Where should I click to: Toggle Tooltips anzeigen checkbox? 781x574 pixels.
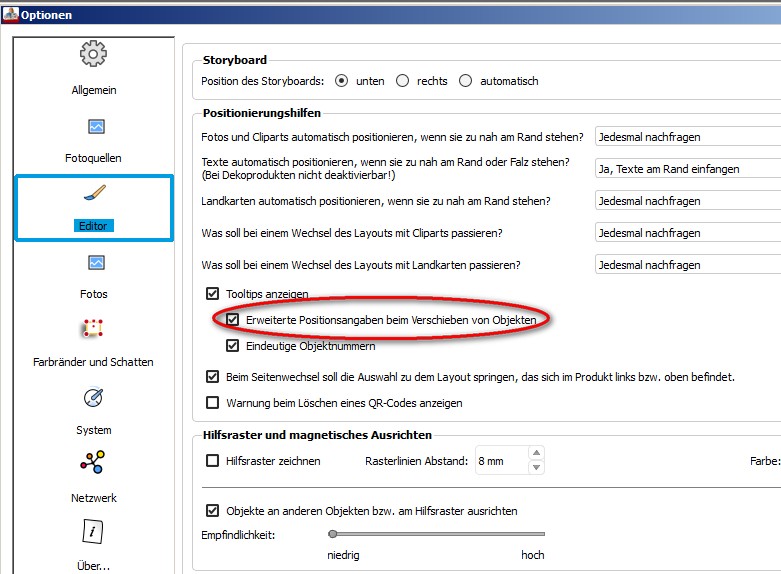tap(212, 293)
